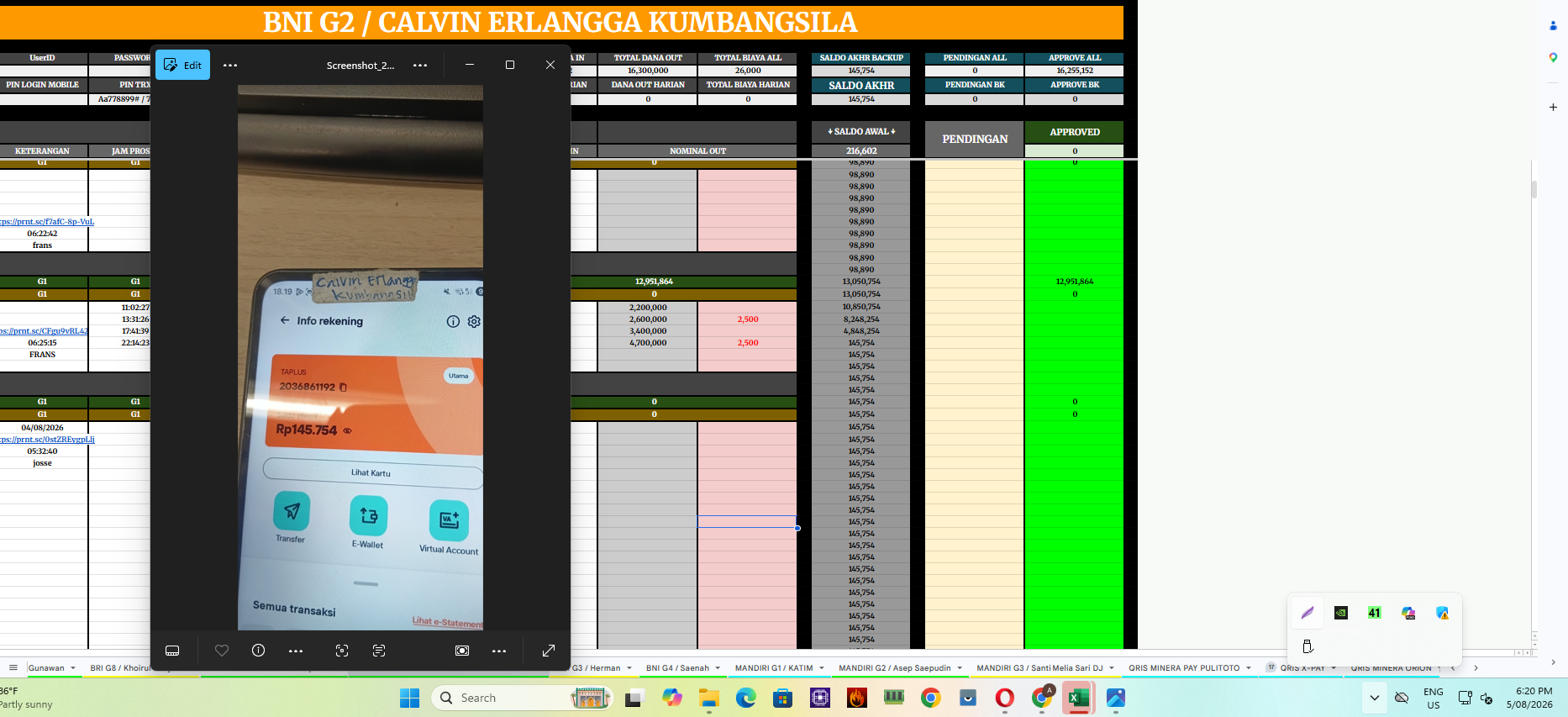Open the MANDIRI G1 / KATIM sheet tab
The image size is (1568, 717).
point(774,668)
